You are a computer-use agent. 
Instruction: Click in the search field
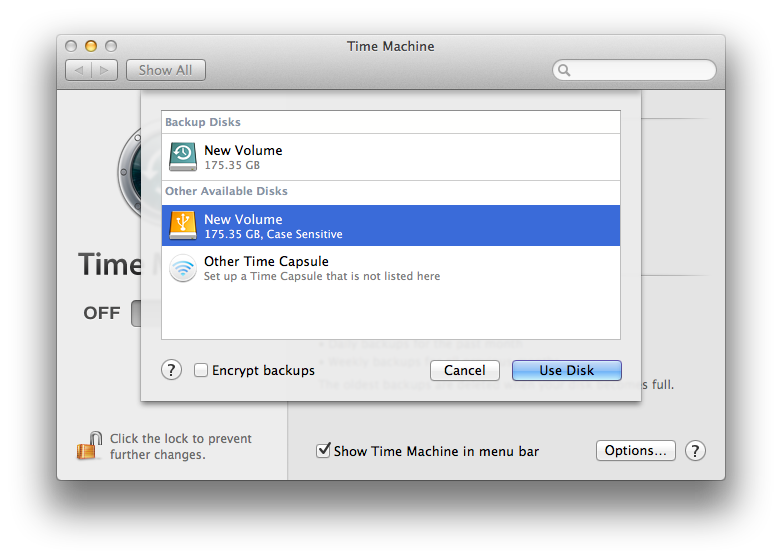(634, 70)
